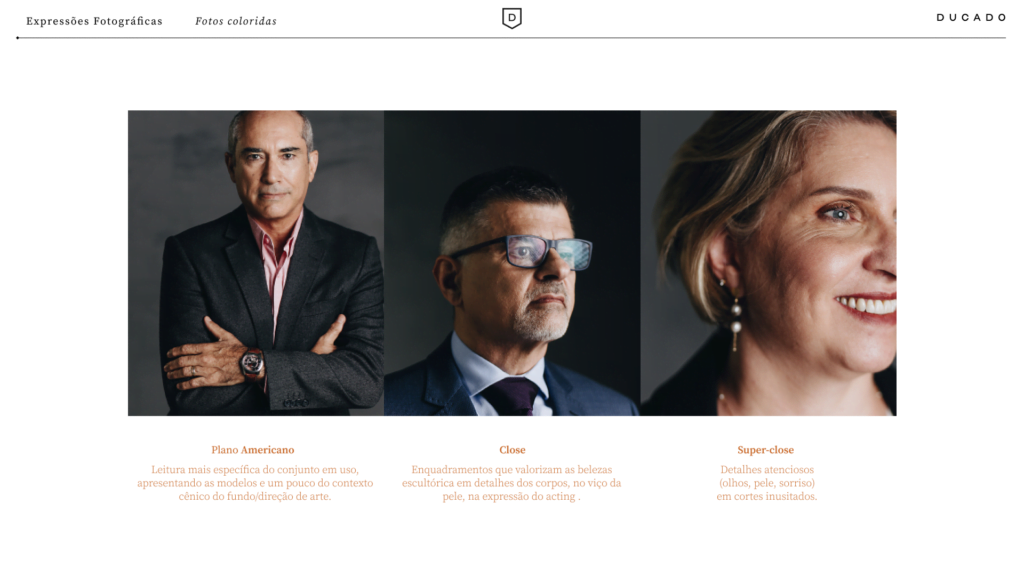The width and height of the screenshot is (1024, 576).
Task: Click the Enquadramentos description text
Action: (x=511, y=483)
